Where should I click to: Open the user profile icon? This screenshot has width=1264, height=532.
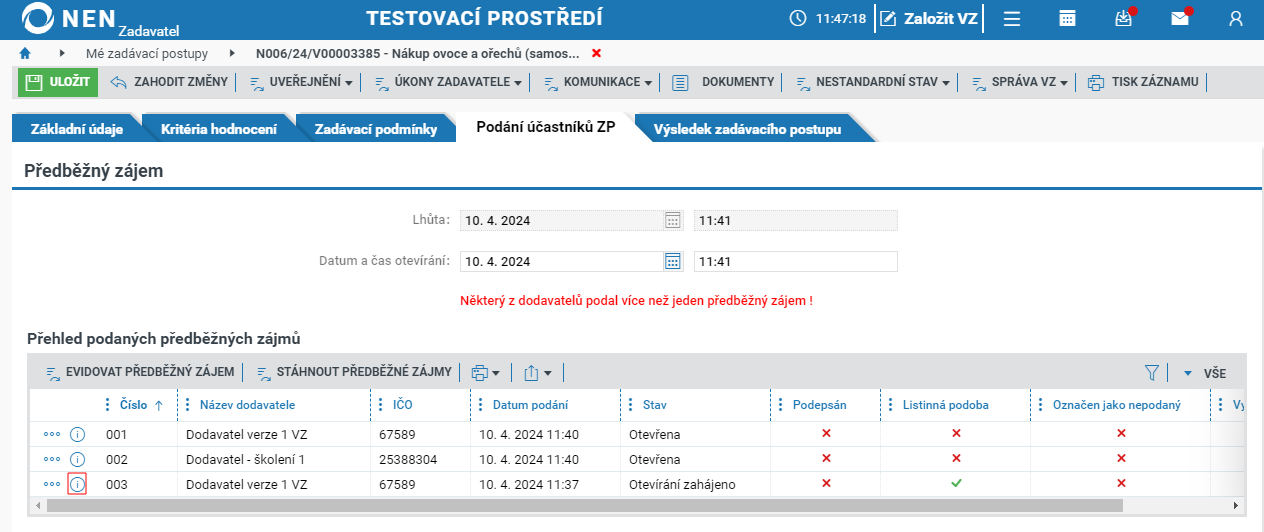coord(1236,19)
